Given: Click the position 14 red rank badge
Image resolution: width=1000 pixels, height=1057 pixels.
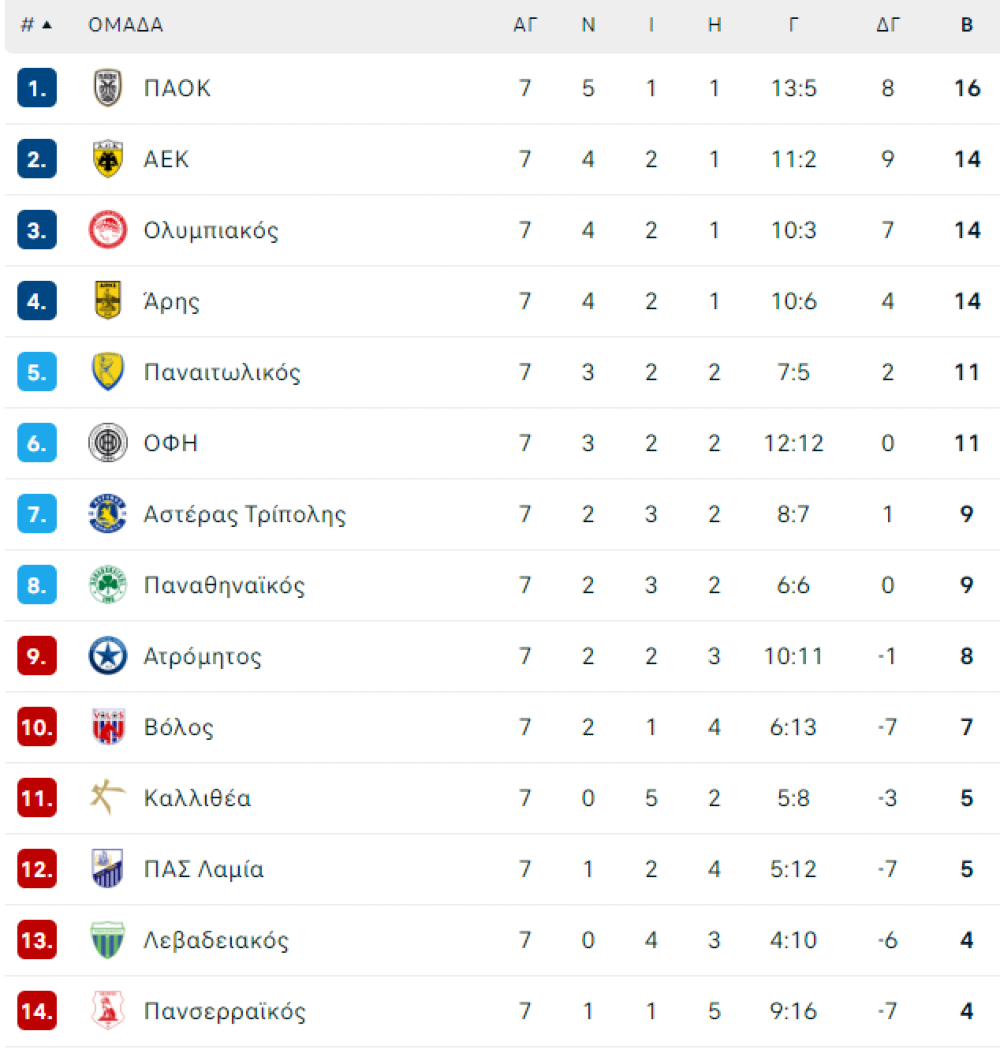Looking at the screenshot, I should [x=36, y=1011].
